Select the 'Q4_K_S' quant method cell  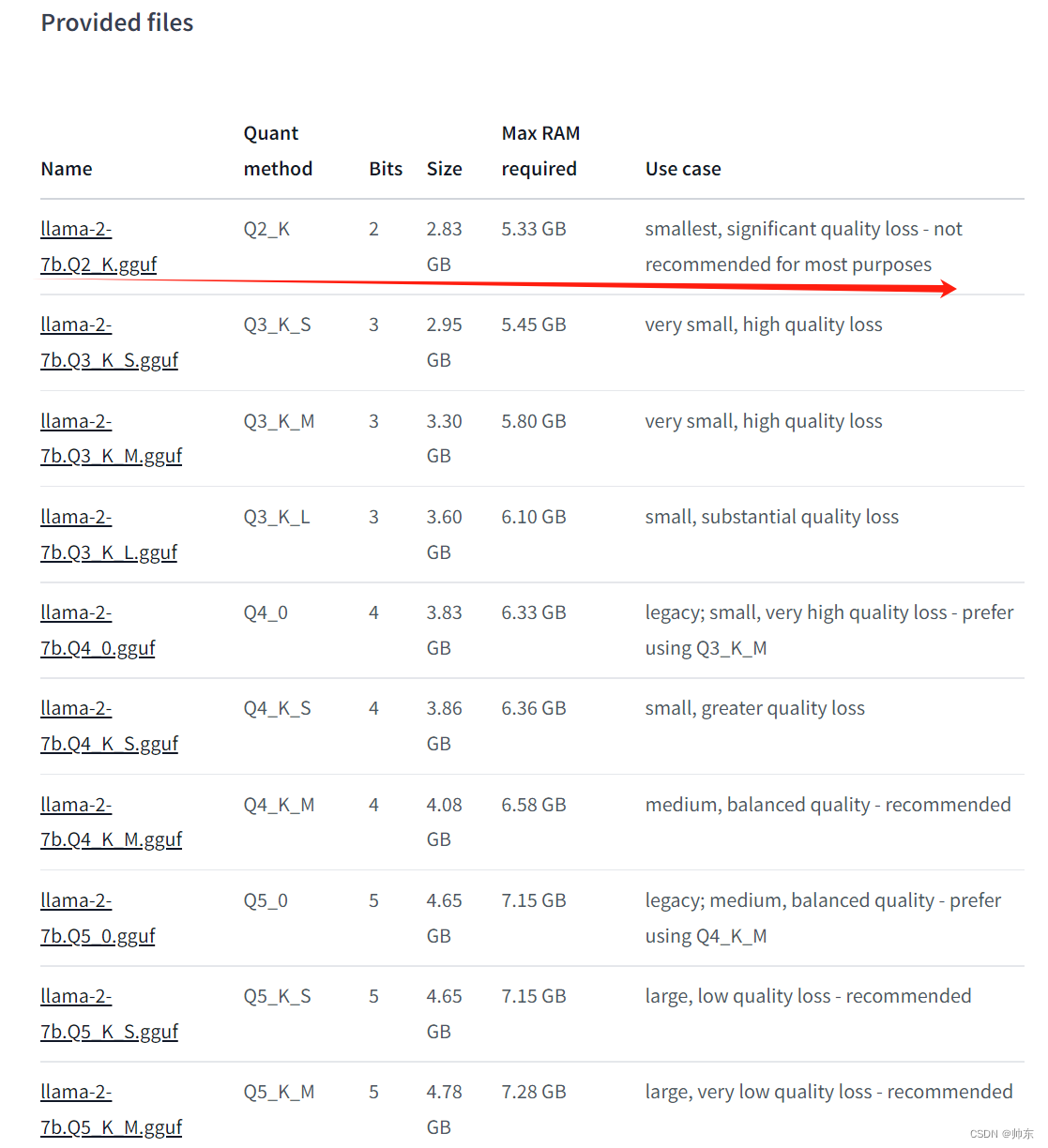277,708
